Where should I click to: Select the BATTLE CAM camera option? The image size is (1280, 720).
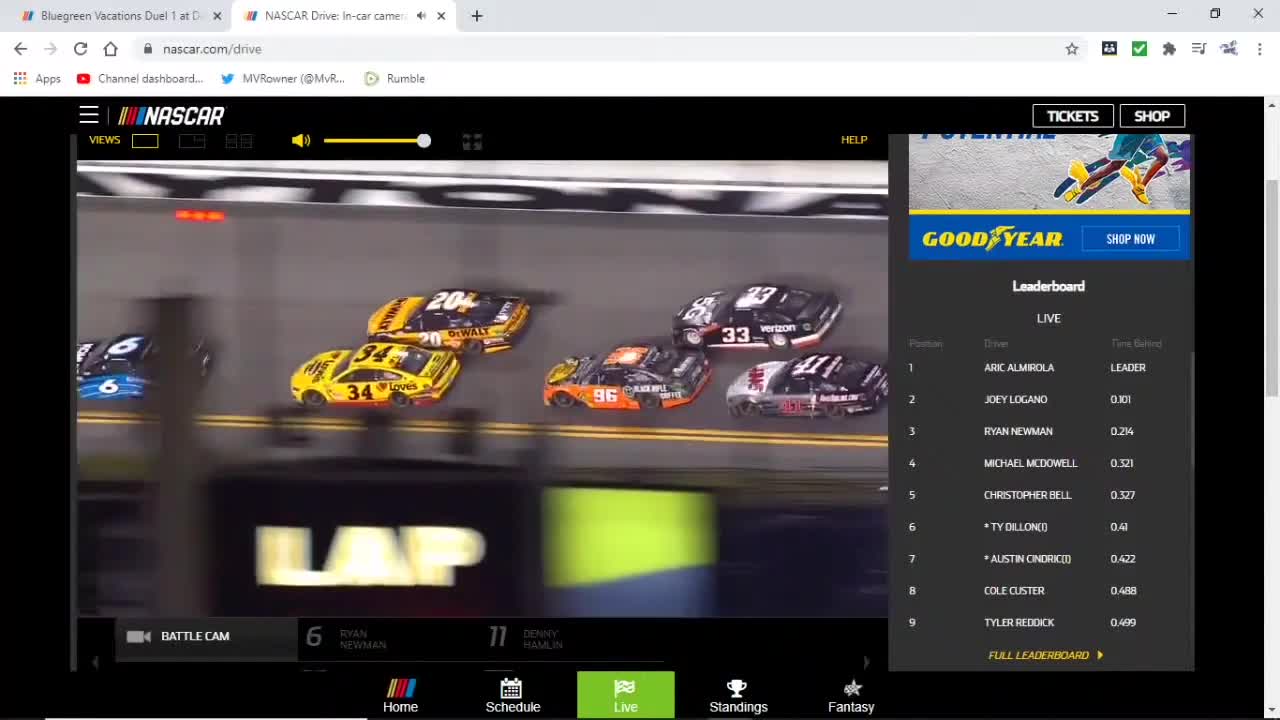206,637
